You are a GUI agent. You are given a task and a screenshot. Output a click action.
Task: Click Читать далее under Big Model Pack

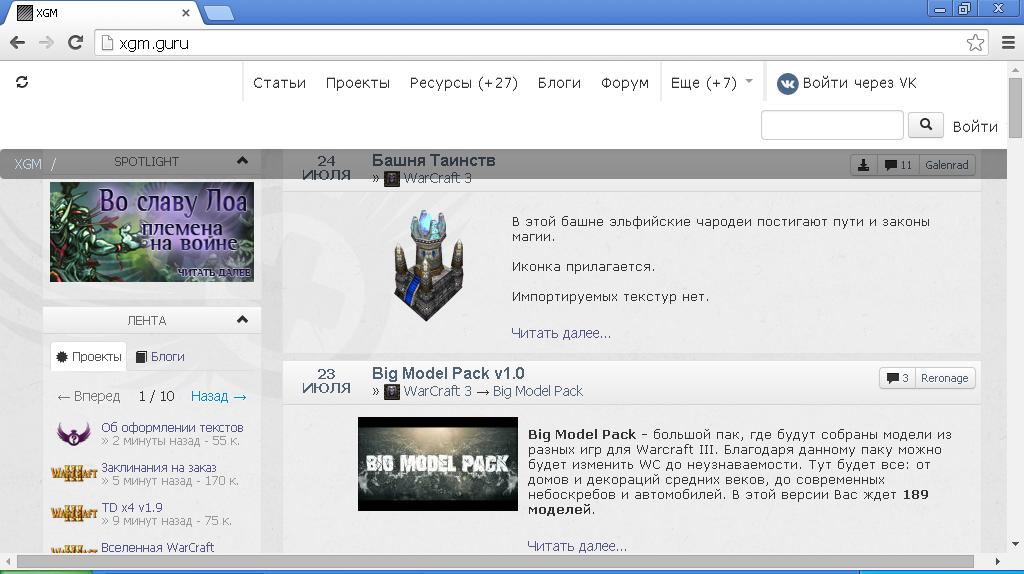577,546
